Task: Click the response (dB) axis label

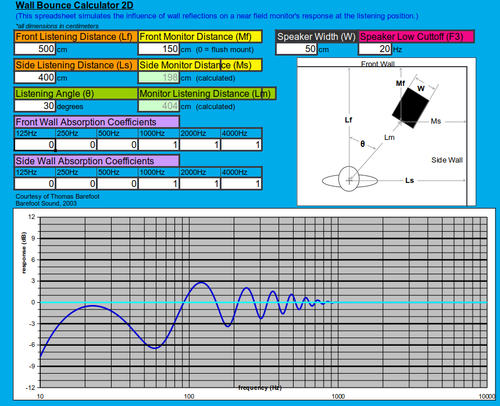Action: pos(23,253)
